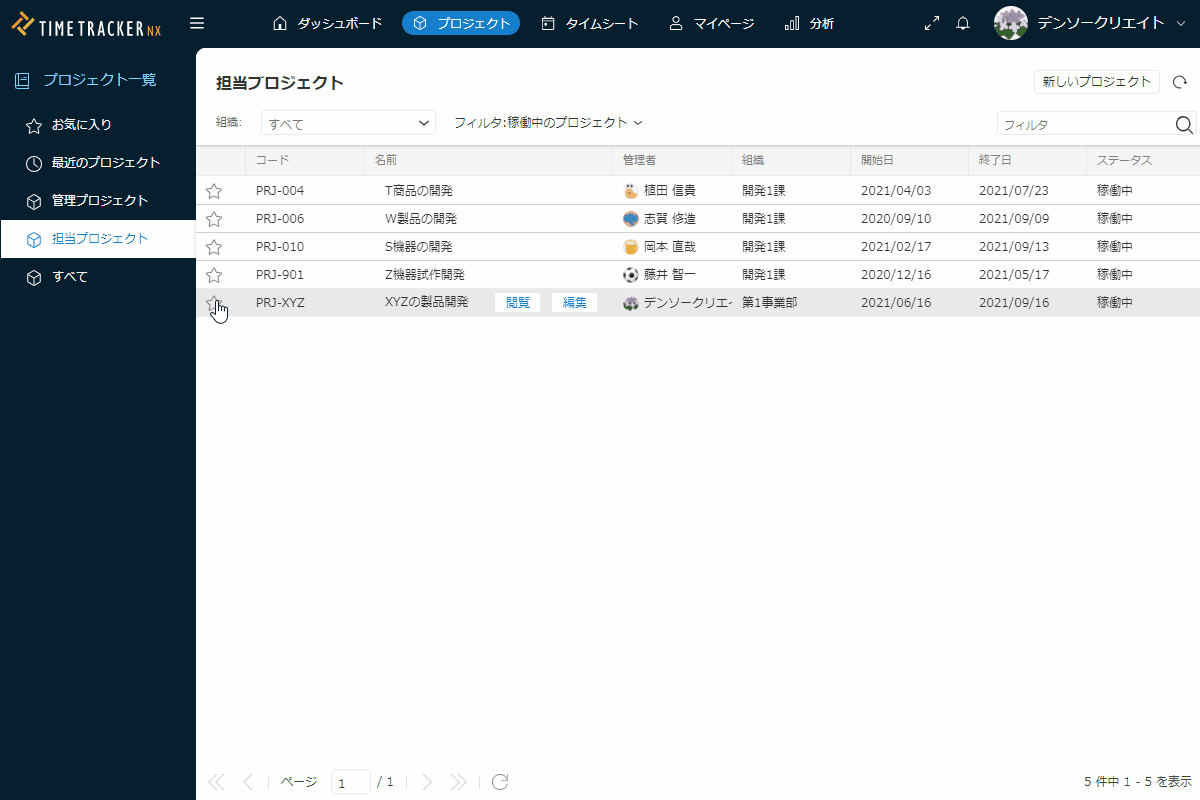Reload the list with the pagination refresh icon
1200x800 pixels.
pos(501,781)
